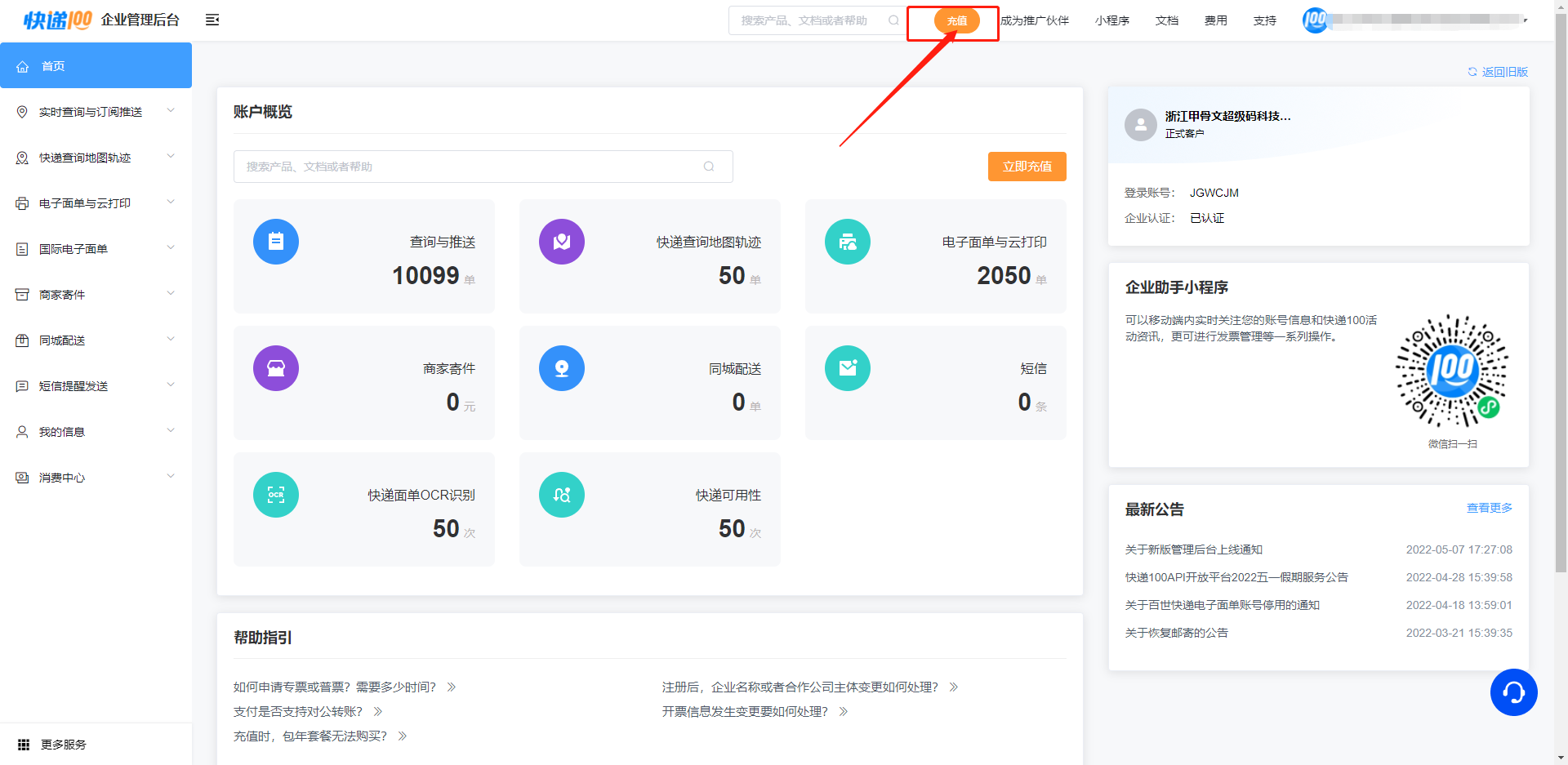Open 费用 in top navigation

[x=1216, y=20]
